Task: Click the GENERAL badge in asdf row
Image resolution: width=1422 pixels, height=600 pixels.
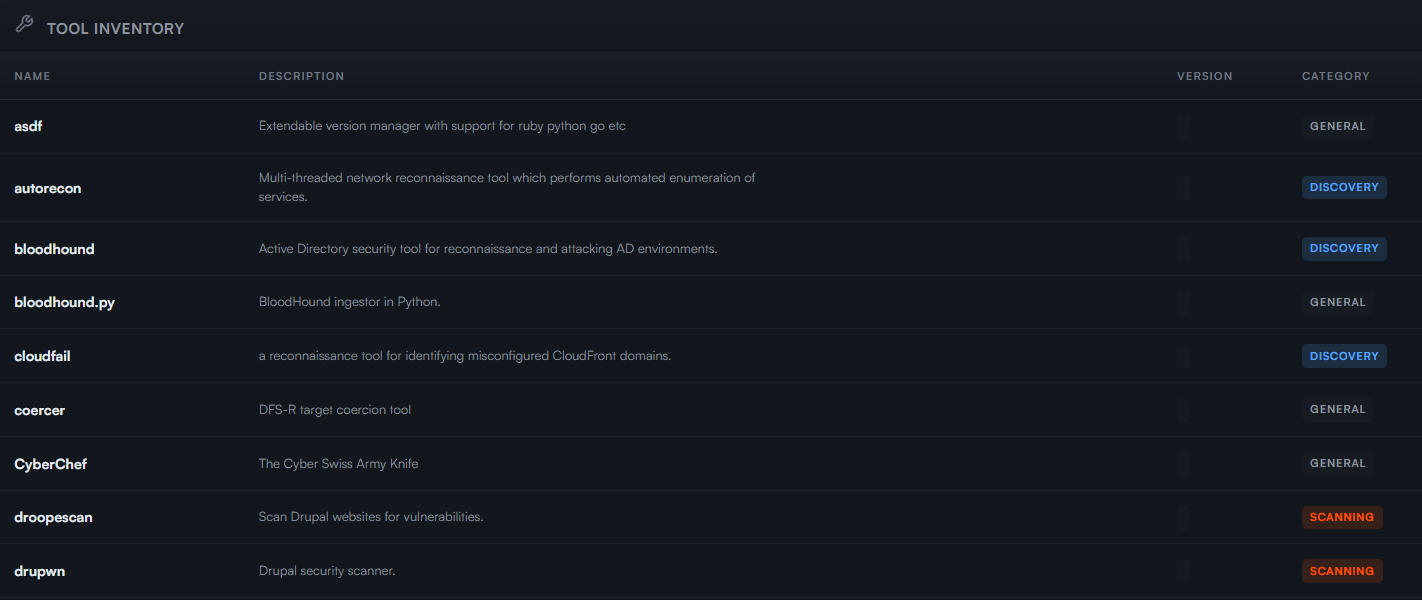Action: [x=1337, y=126]
